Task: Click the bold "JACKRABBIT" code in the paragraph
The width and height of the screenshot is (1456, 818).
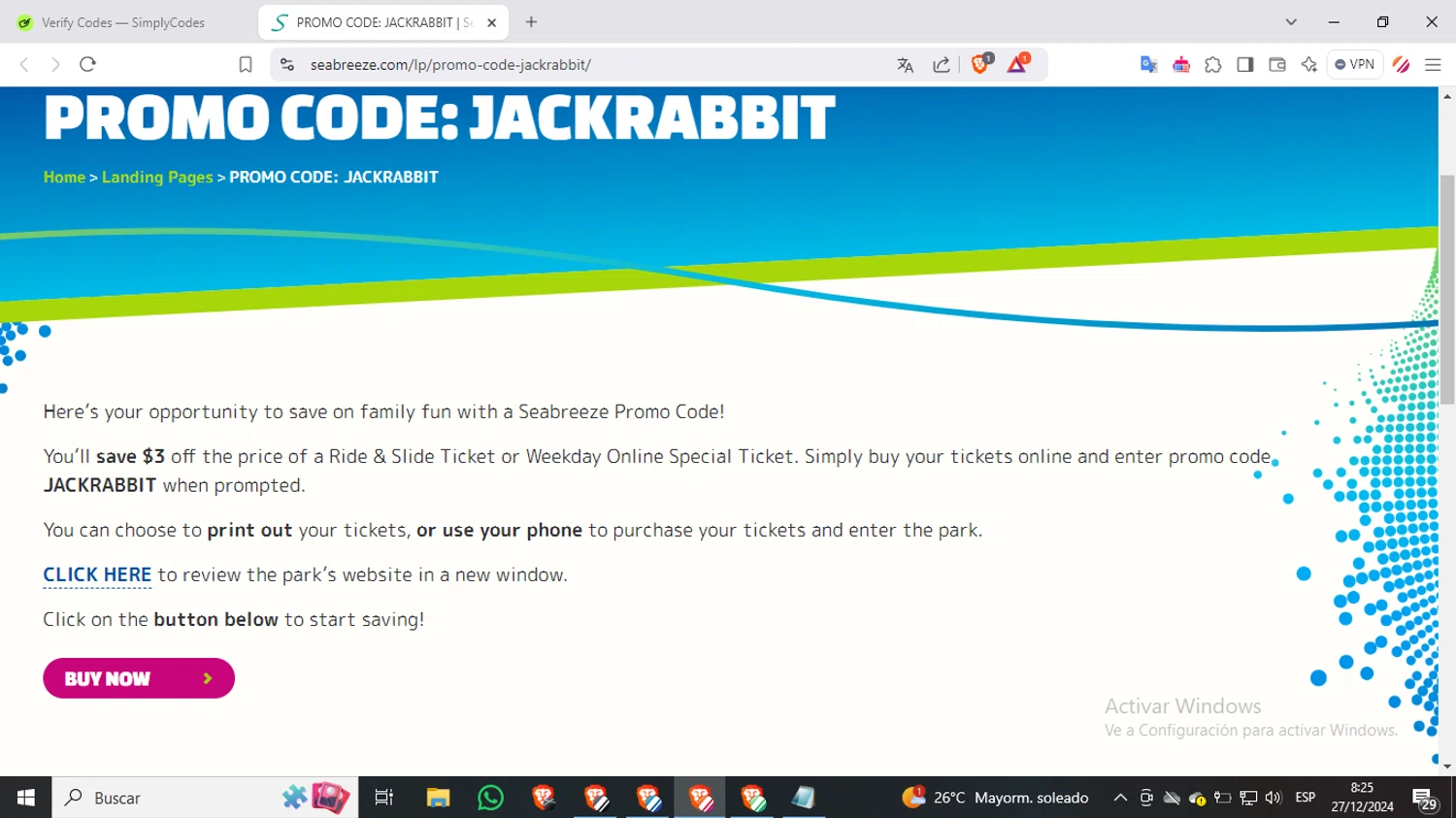Action: (x=100, y=485)
